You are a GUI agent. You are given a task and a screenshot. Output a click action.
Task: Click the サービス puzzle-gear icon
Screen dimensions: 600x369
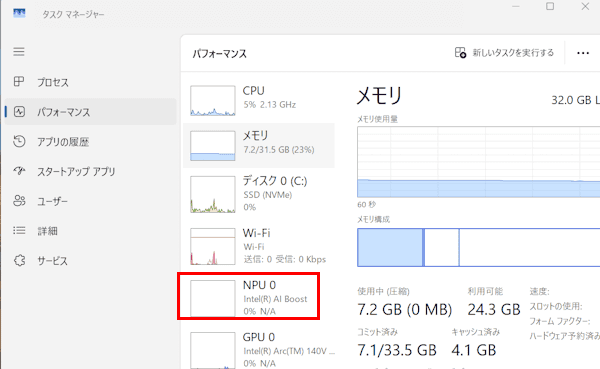pos(19,260)
